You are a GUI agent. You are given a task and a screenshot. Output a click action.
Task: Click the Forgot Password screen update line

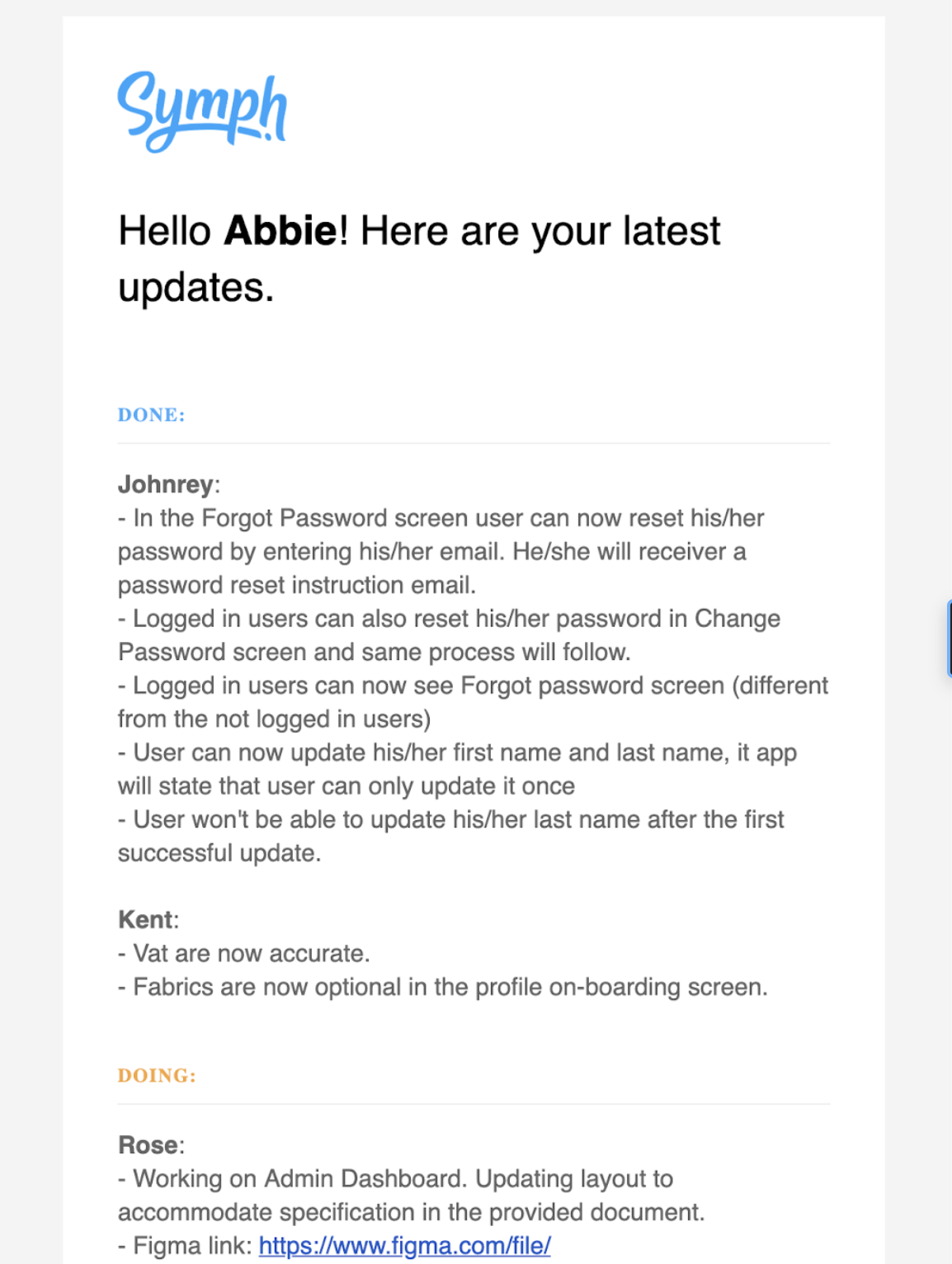click(441, 518)
